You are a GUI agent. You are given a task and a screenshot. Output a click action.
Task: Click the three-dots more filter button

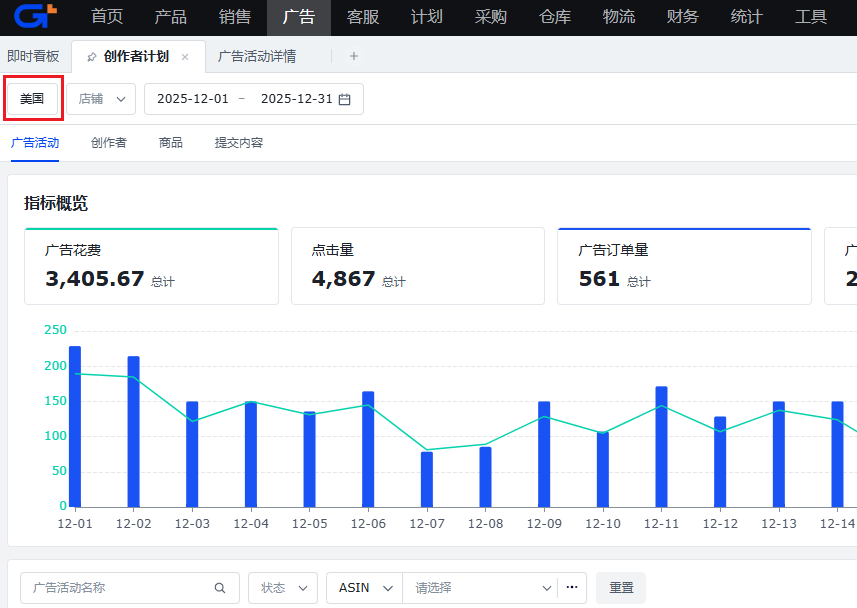tap(572, 587)
